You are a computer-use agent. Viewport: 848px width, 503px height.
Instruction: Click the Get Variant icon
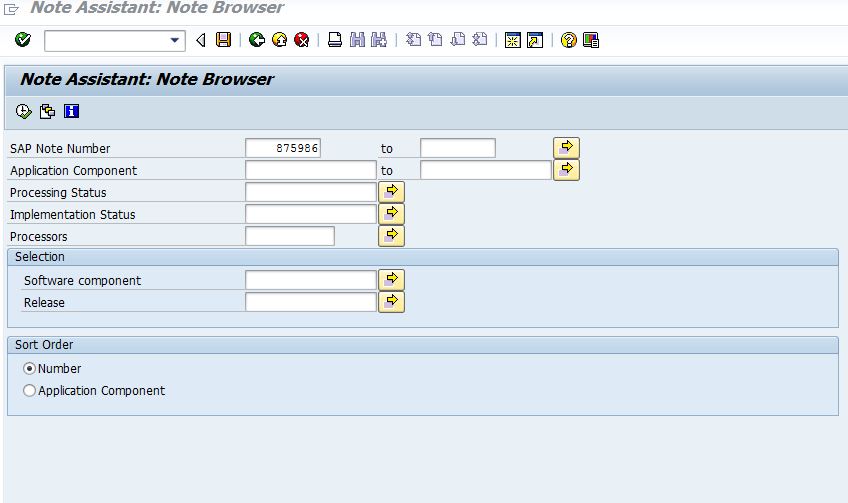pyautogui.click(x=48, y=111)
